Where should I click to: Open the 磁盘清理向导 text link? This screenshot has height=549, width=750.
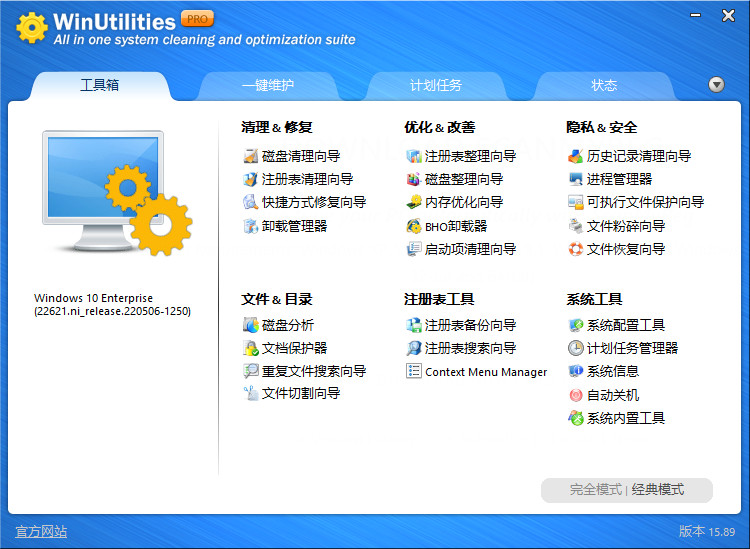[x=301, y=156]
